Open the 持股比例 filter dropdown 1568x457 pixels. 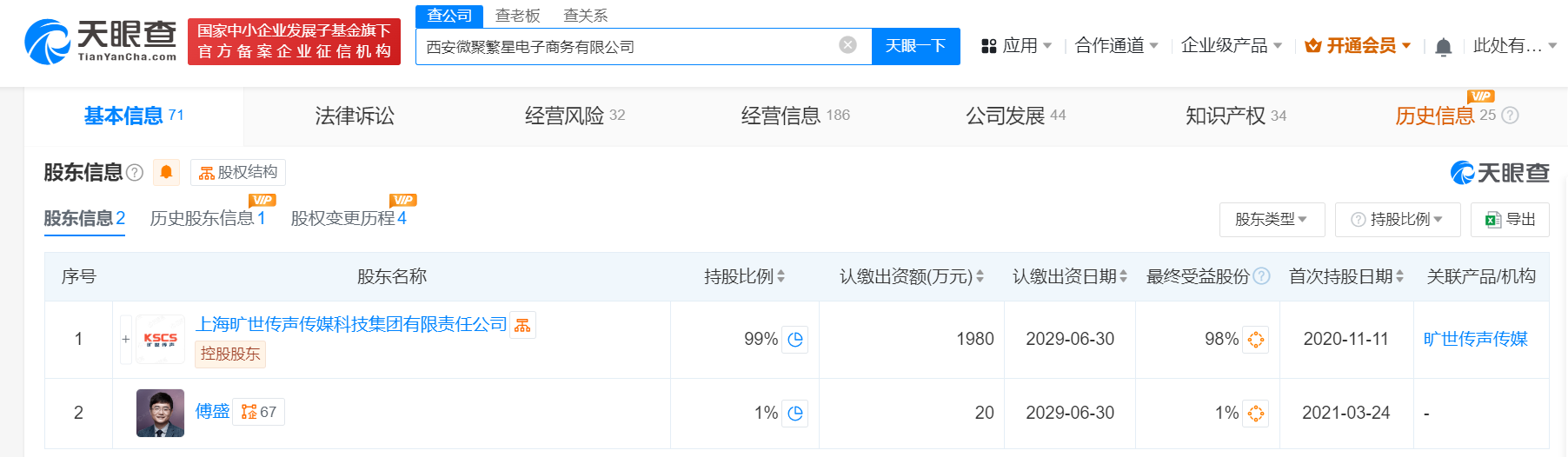click(1398, 220)
